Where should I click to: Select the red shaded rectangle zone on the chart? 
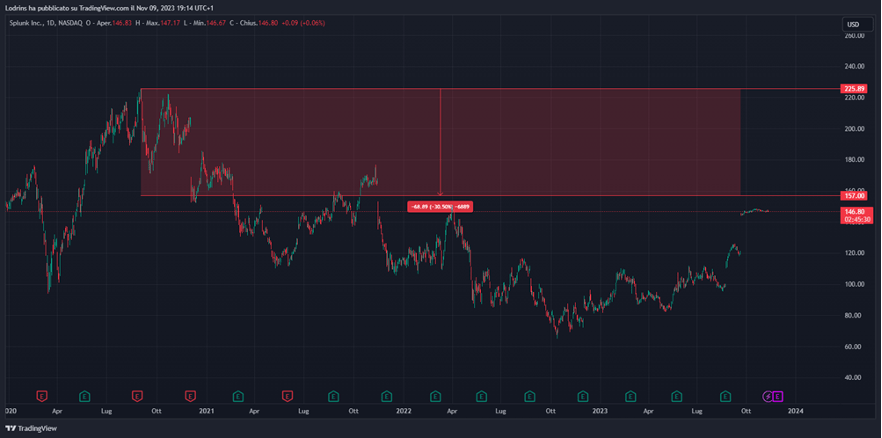(300, 140)
